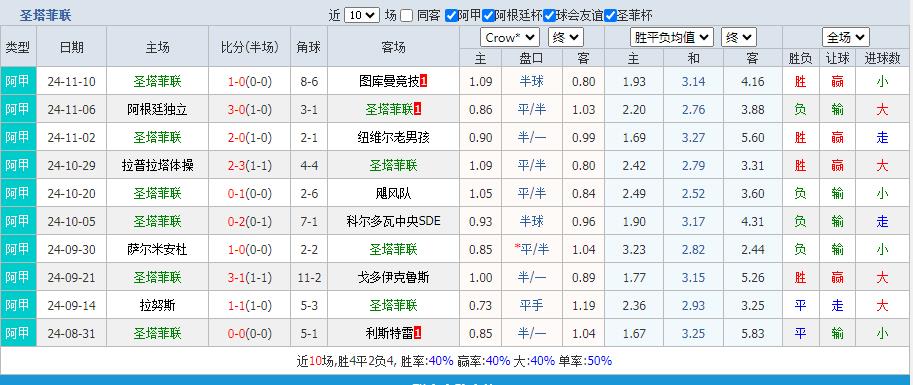
Task: Click the 让球 column header
Action: click(x=837, y=58)
